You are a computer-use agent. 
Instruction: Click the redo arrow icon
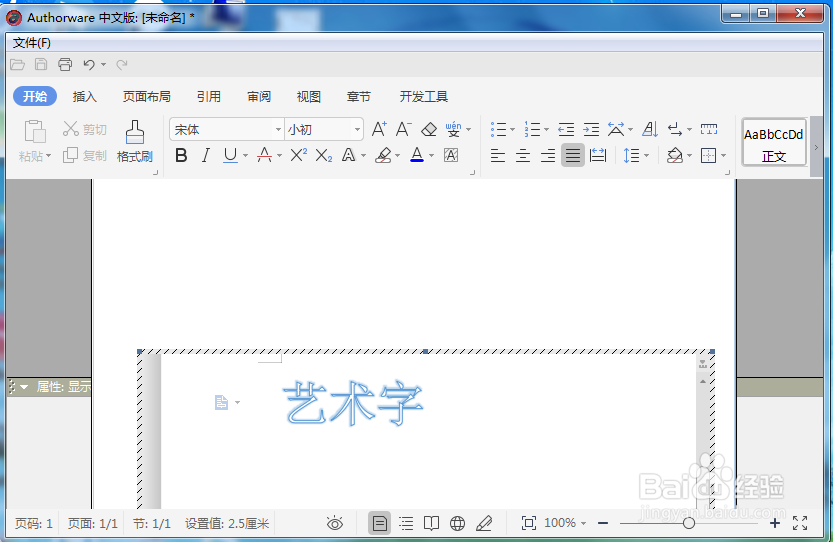coord(122,65)
